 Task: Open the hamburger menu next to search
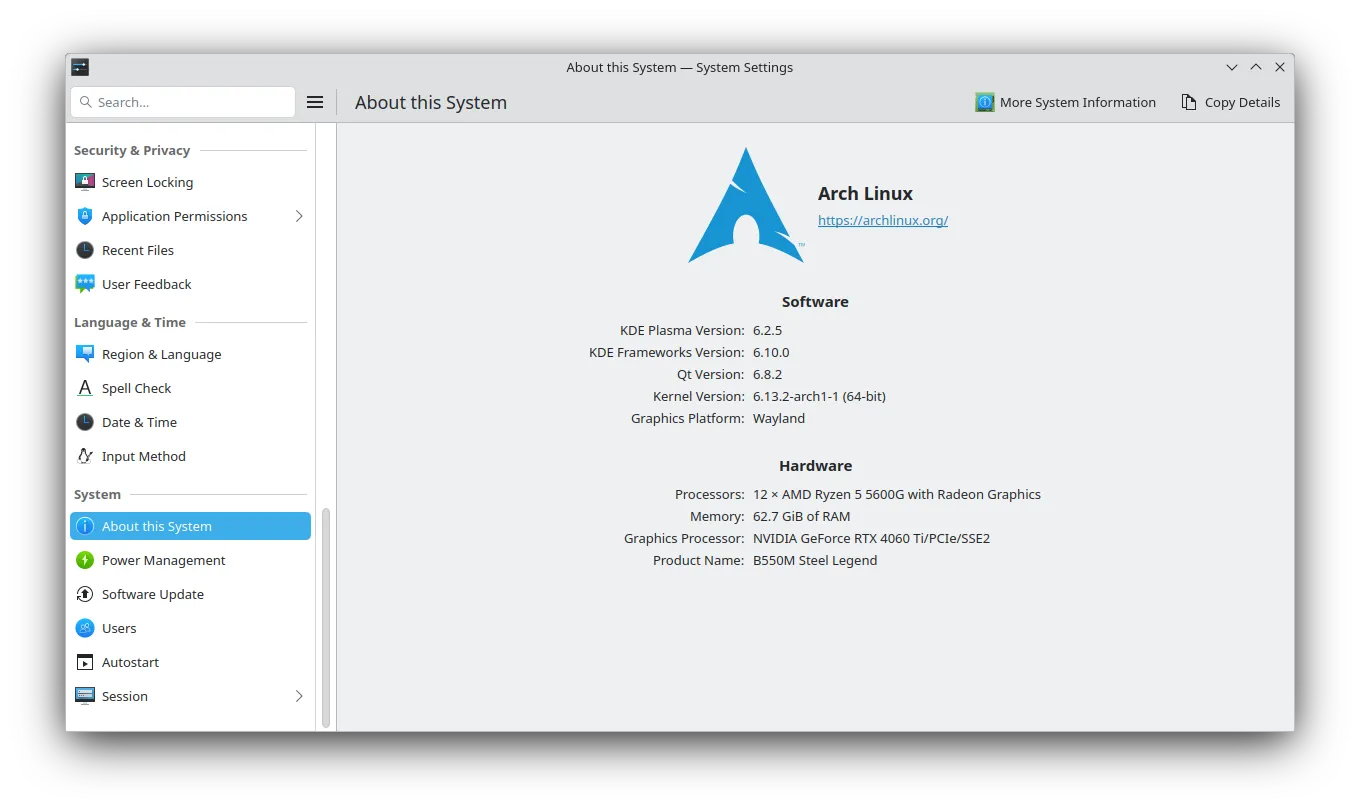click(x=315, y=102)
